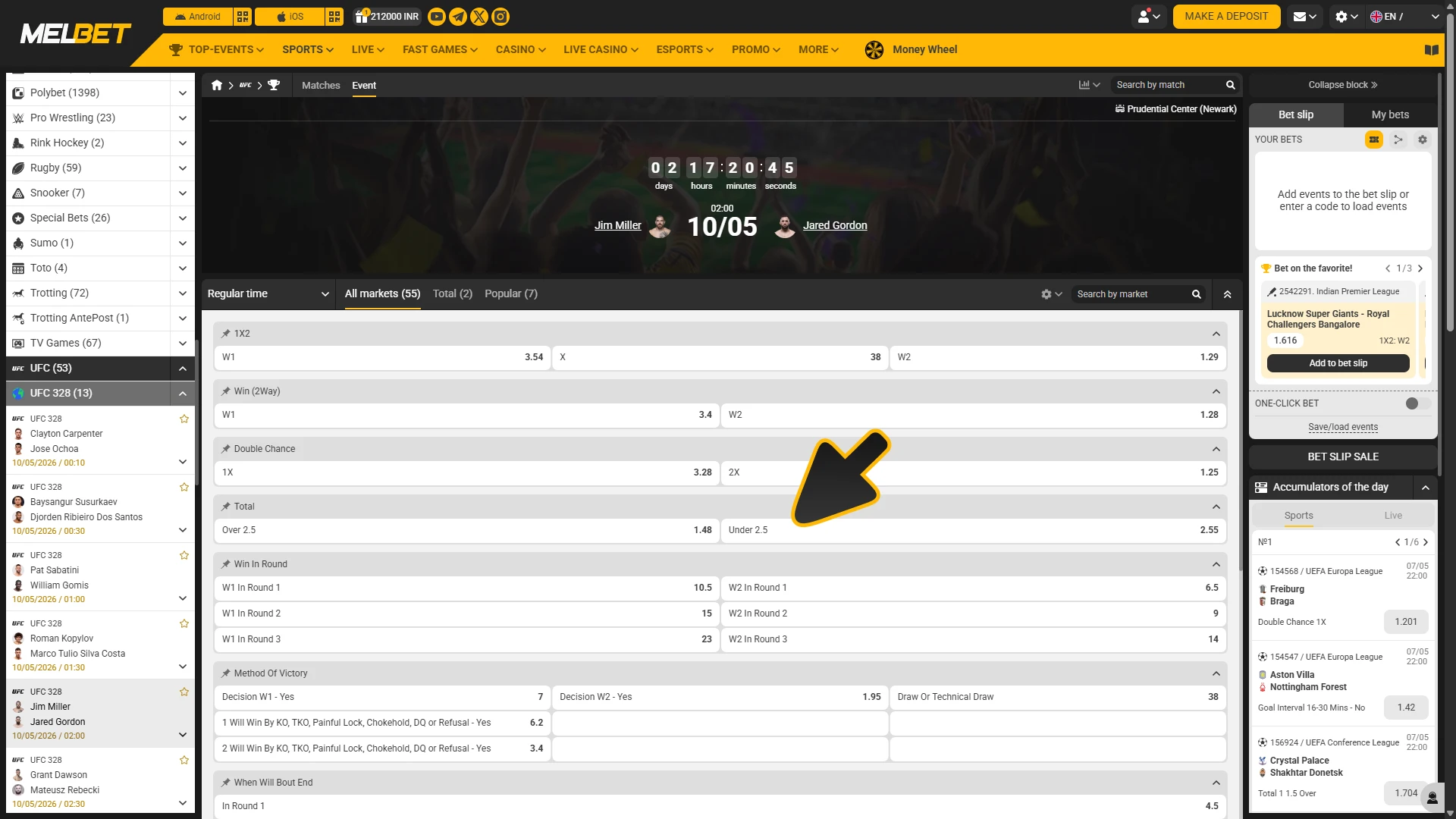Image resolution: width=1456 pixels, height=819 pixels.
Task: Switch to the My bets tab
Action: pos(1390,115)
